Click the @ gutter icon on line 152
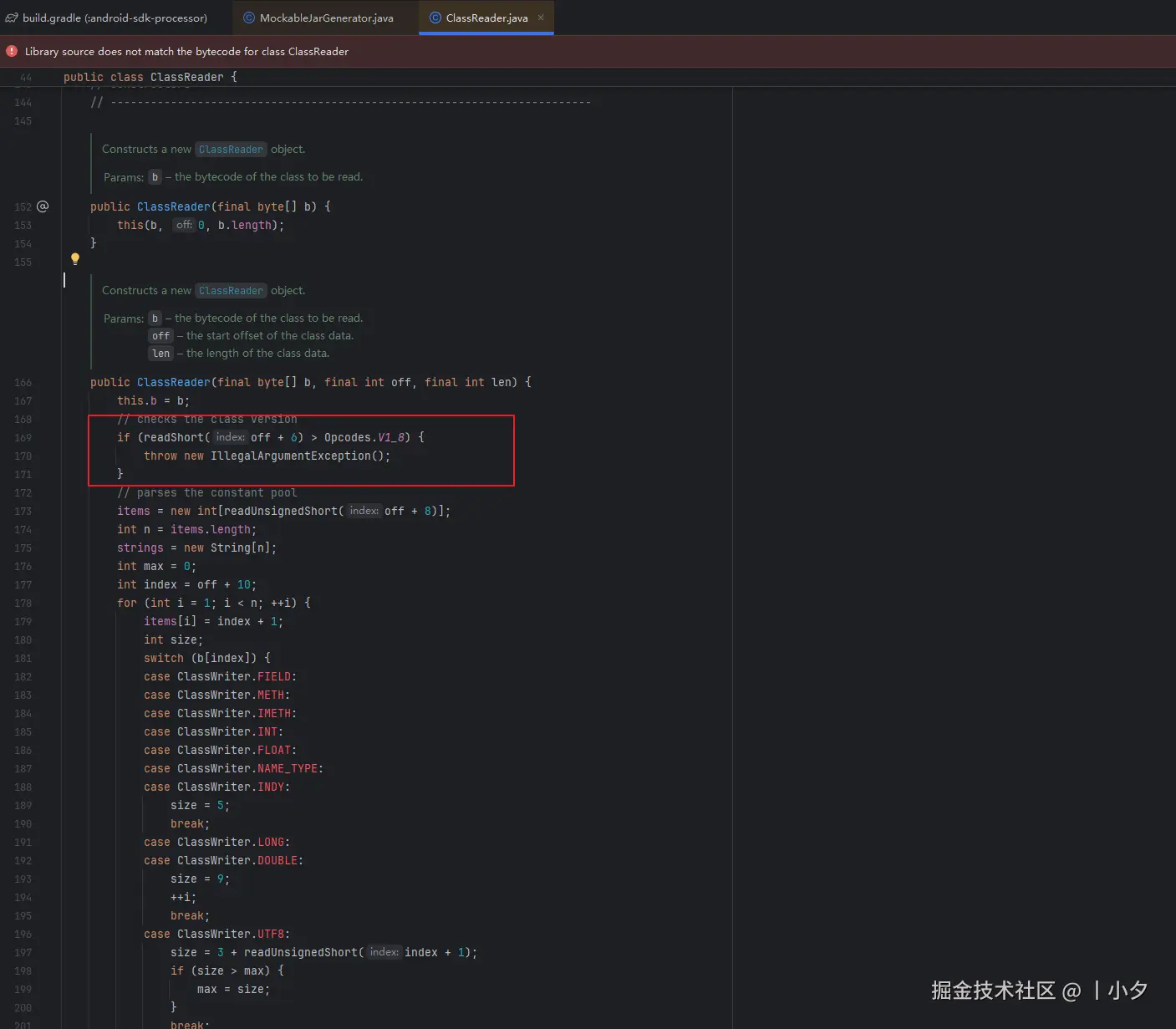This screenshot has width=1176, height=1029. pyautogui.click(x=43, y=206)
